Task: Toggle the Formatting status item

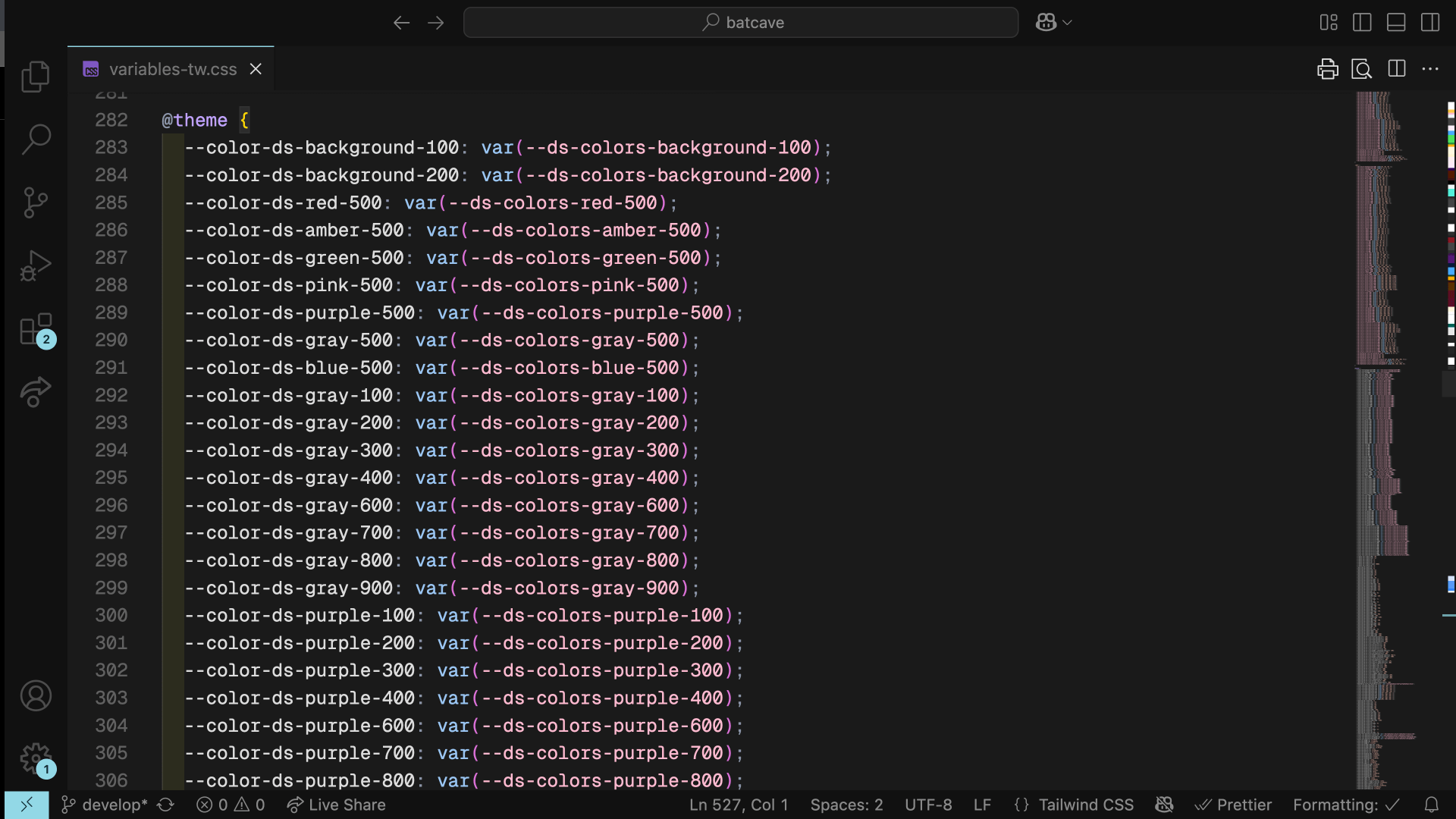Action: click(1347, 805)
